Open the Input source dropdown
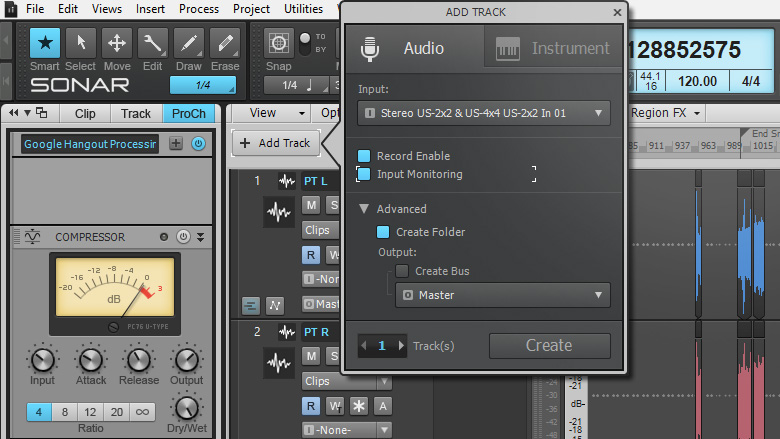 click(x=484, y=113)
